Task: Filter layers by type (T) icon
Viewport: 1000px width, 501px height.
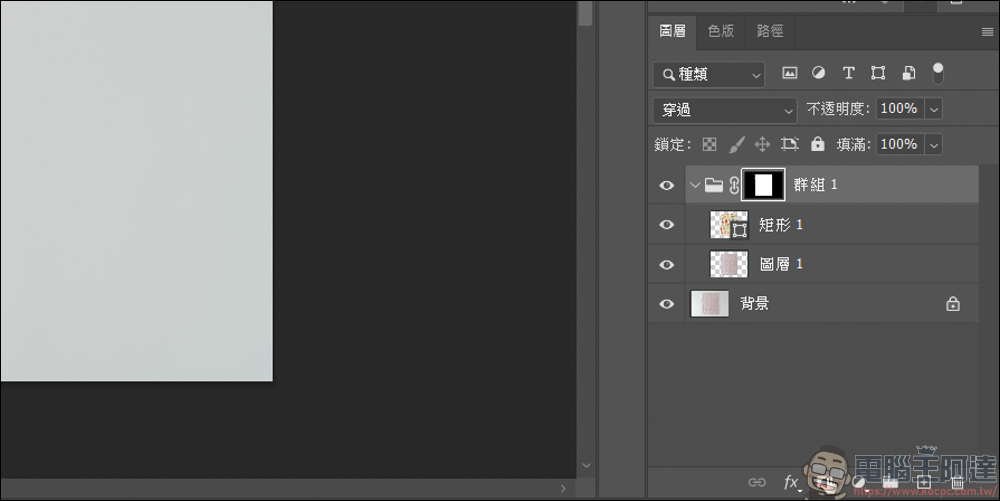Action: pyautogui.click(x=848, y=73)
